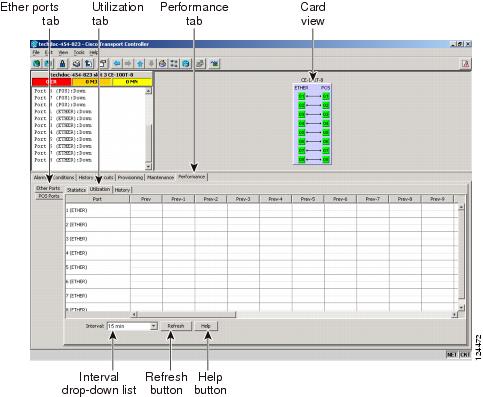Open the File menu
483x397 pixels.
click(x=36, y=52)
